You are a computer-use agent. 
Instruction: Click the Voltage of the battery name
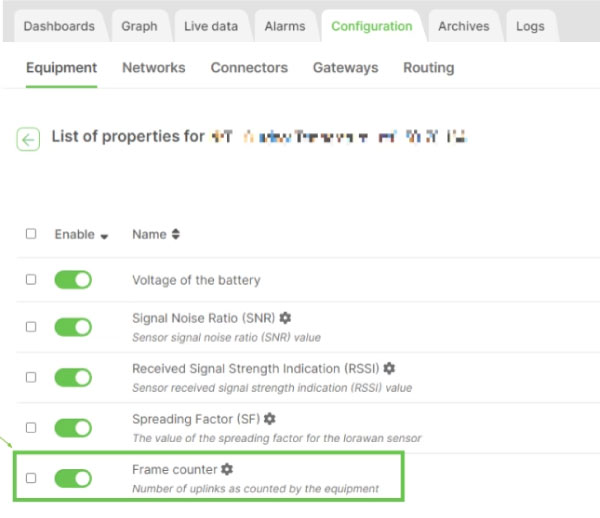coord(196,280)
